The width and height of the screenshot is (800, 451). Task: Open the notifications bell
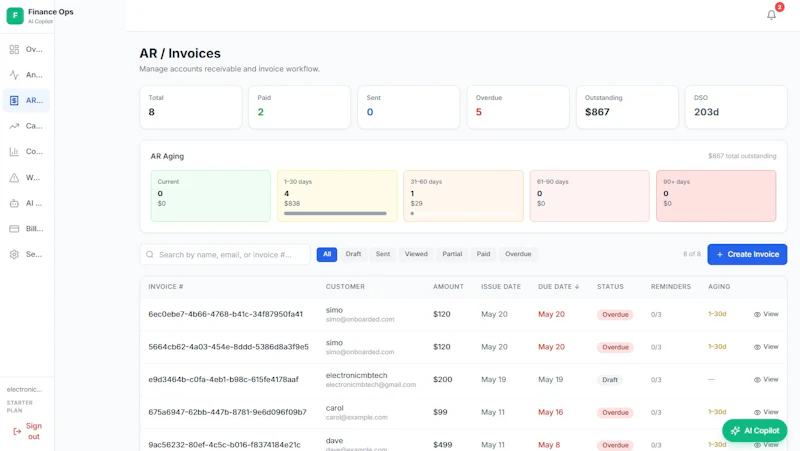pos(771,15)
